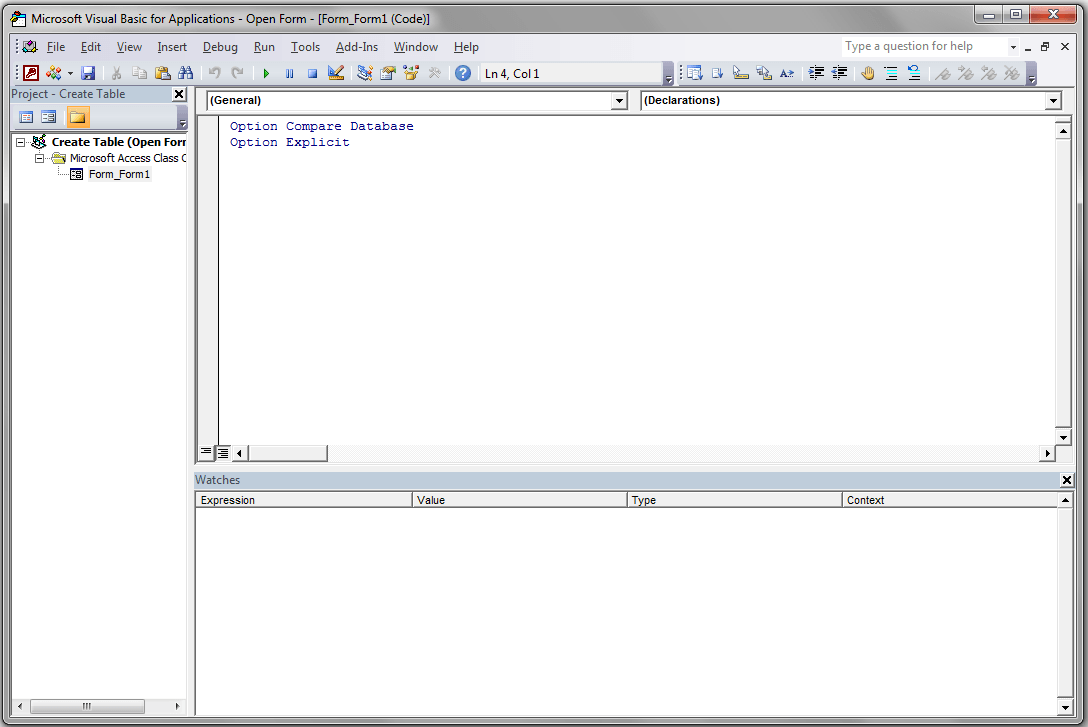Click the Expression column header in Watches
The width and height of the screenshot is (1088, 727).
(x=304, y=499)
